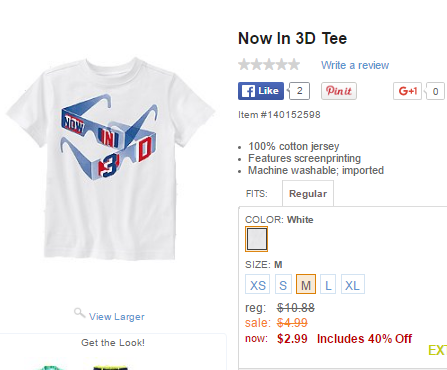
Task: Click the dark item thumbnail under Get the Look
Action: pos(111,368)
